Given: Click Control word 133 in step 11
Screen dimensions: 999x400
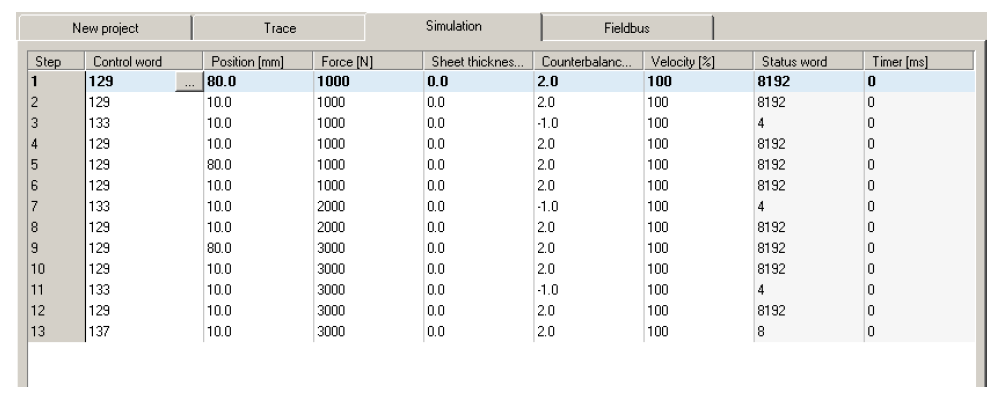Looking at the screenshot, I should point(144,290).
